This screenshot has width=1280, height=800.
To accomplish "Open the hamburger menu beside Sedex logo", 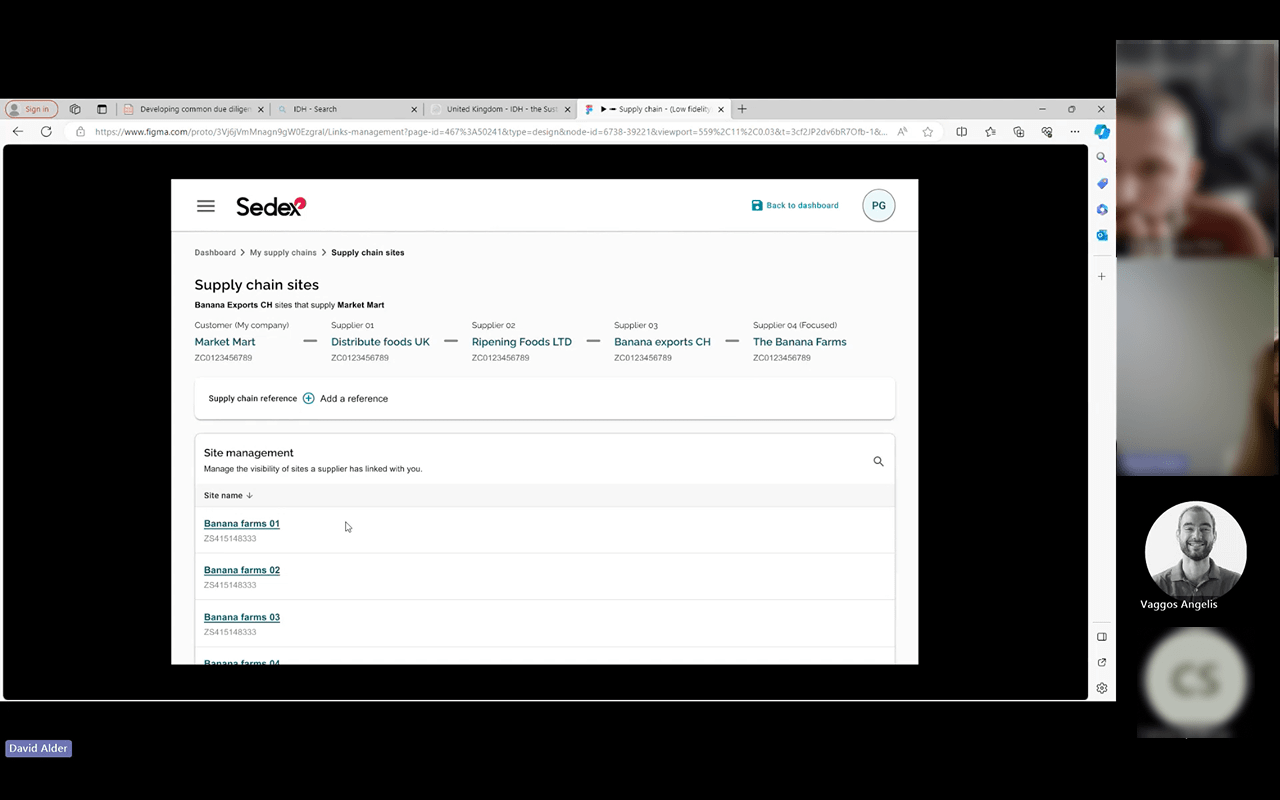I will tap(206, 206).
